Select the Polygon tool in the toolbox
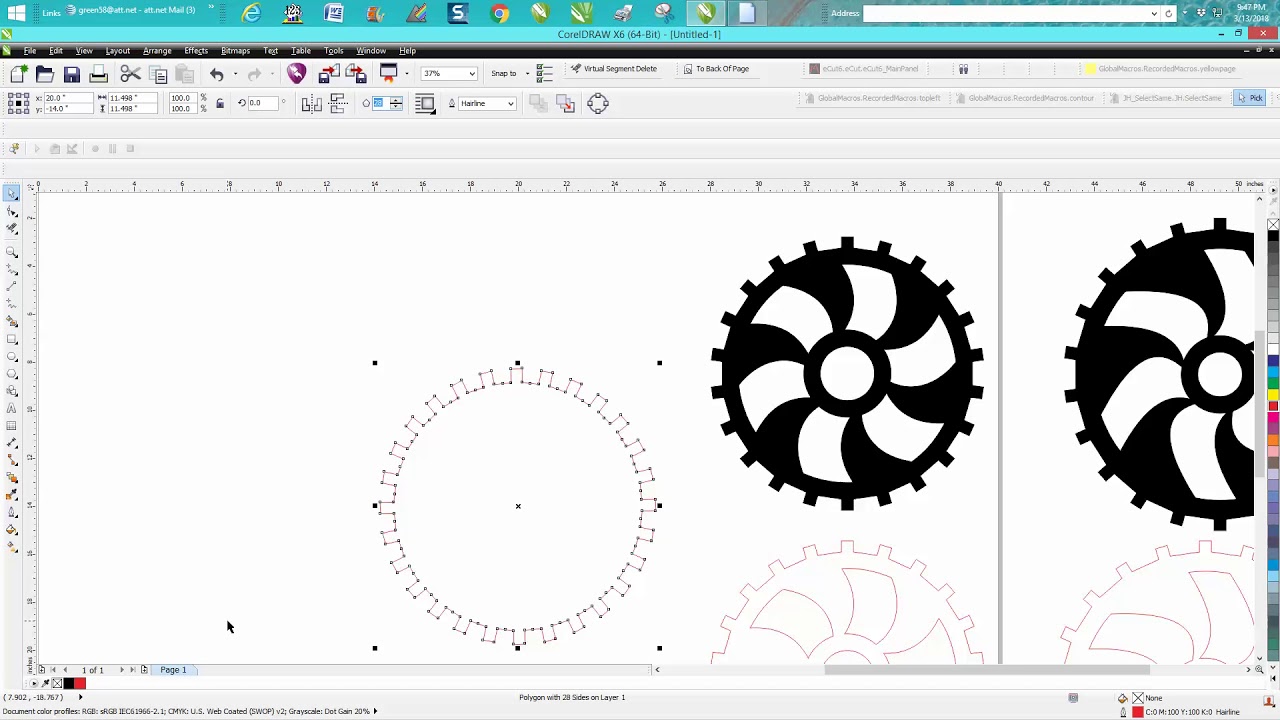1280x720 pixels. point(12,374)
